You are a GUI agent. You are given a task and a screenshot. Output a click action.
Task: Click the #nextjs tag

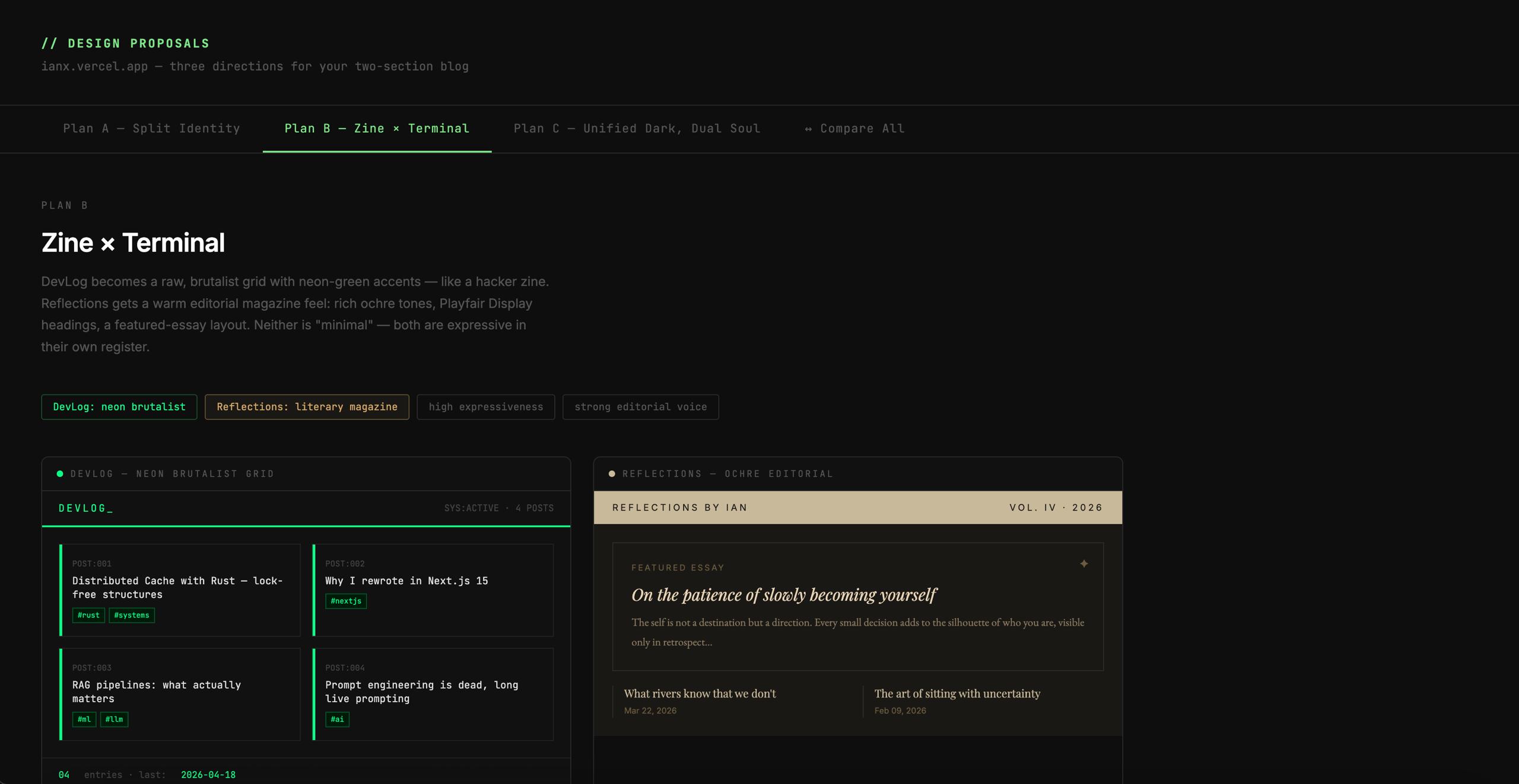pos(346,601)
